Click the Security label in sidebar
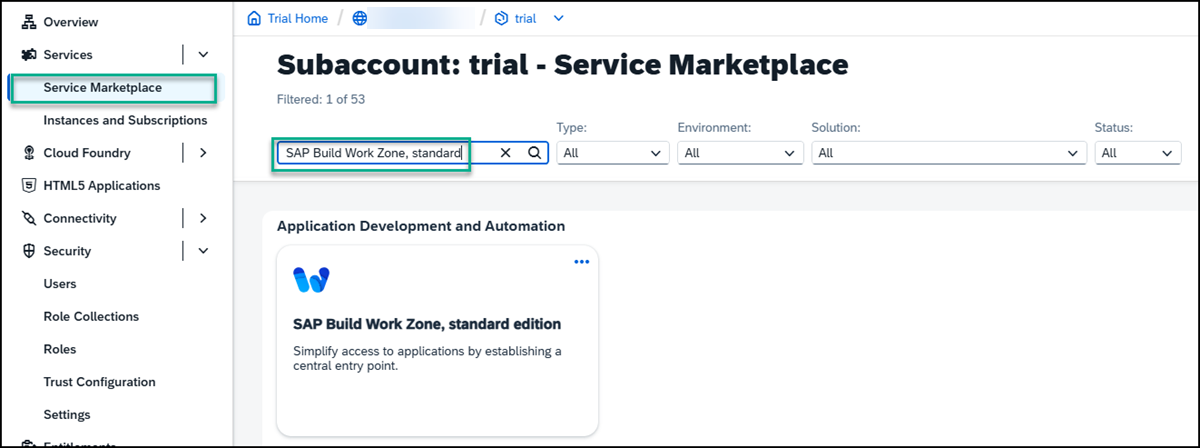The height and width of the screenshot is (448, 1200). 67,251
